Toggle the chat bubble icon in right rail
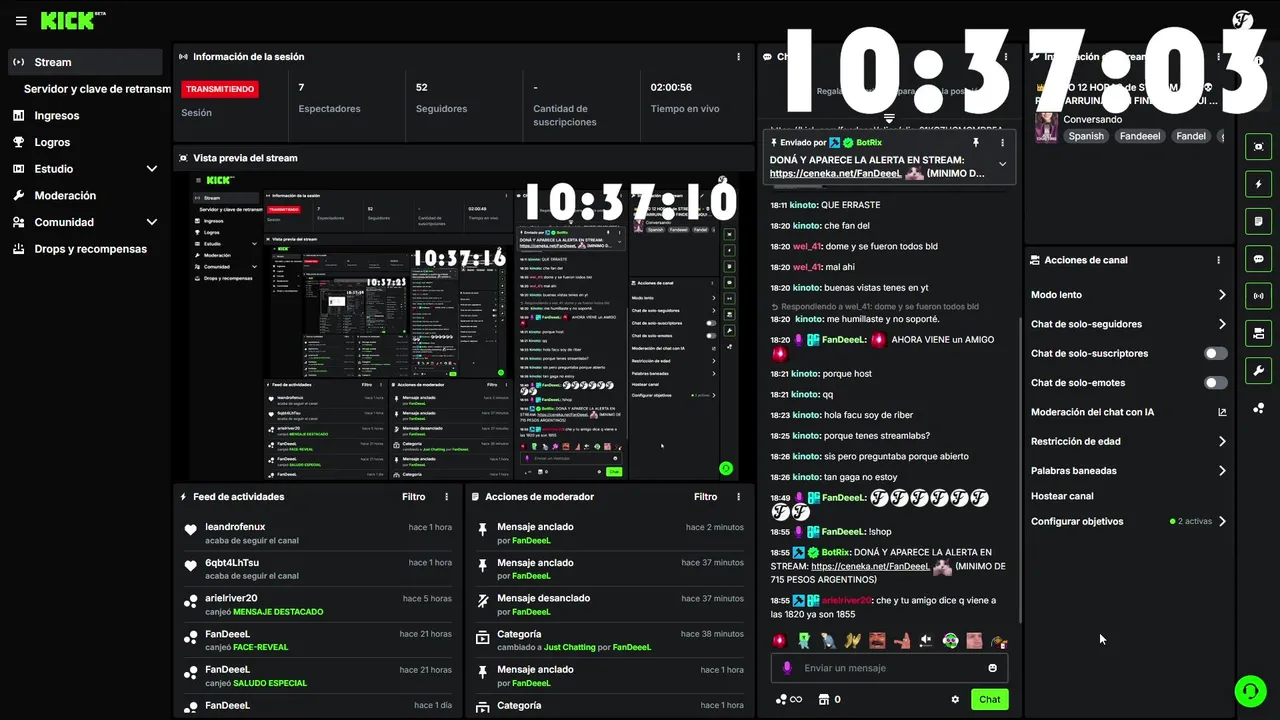The image size is (1280, 720). 1258,258
